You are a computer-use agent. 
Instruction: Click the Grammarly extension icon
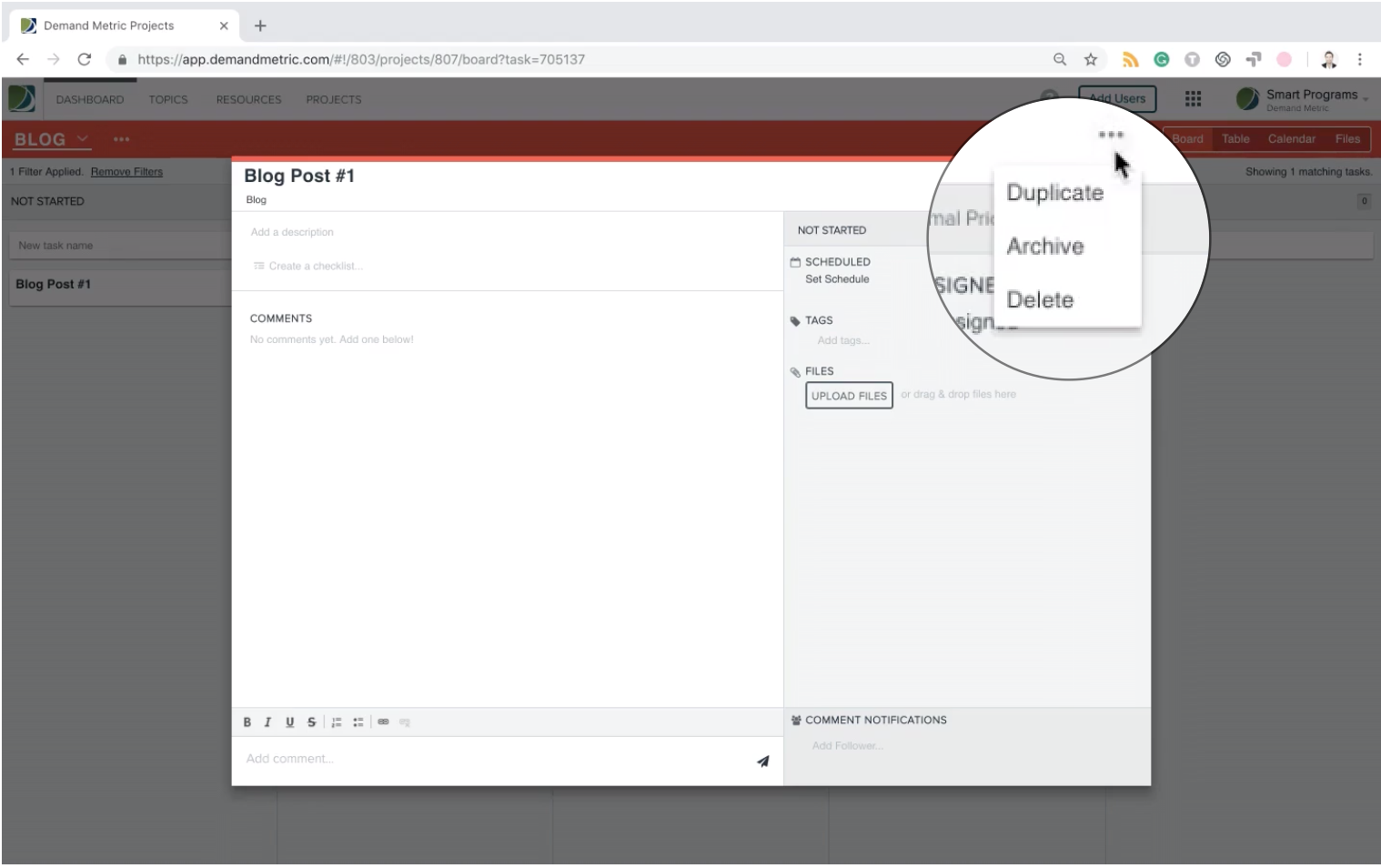[1162, 59]
